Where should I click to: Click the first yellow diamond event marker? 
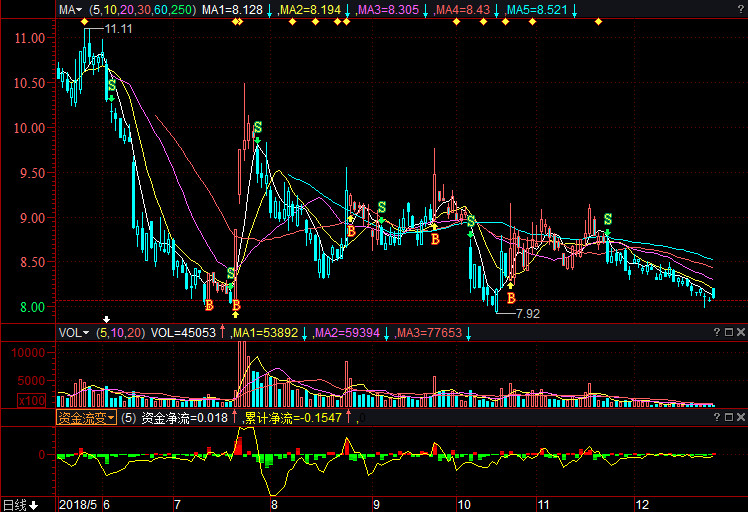(84, 22)
